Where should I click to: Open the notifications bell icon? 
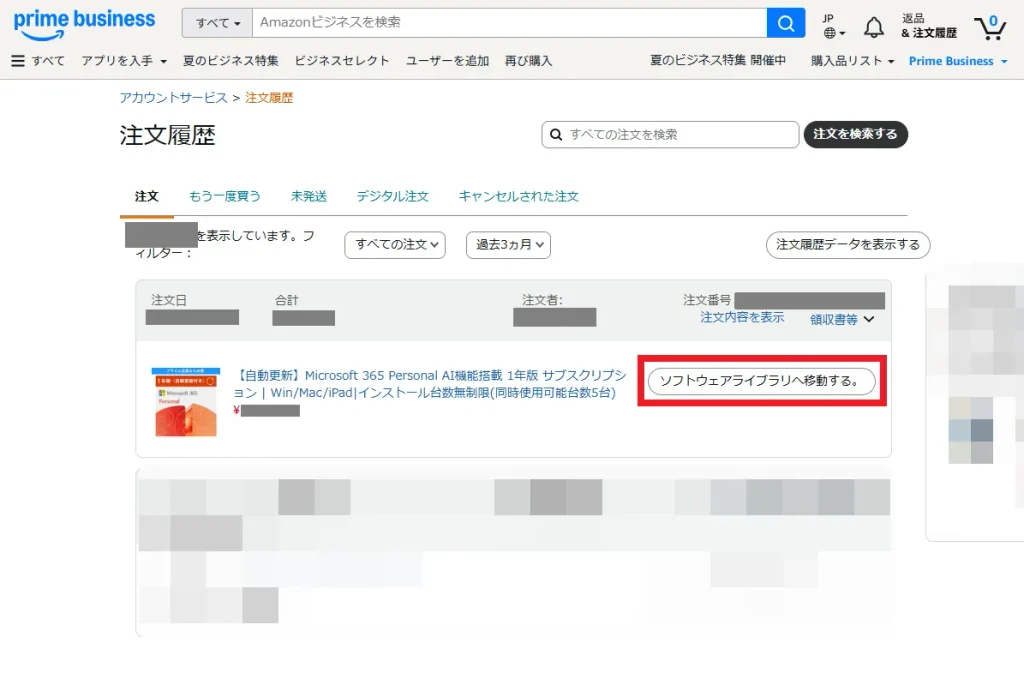(874, 27)
